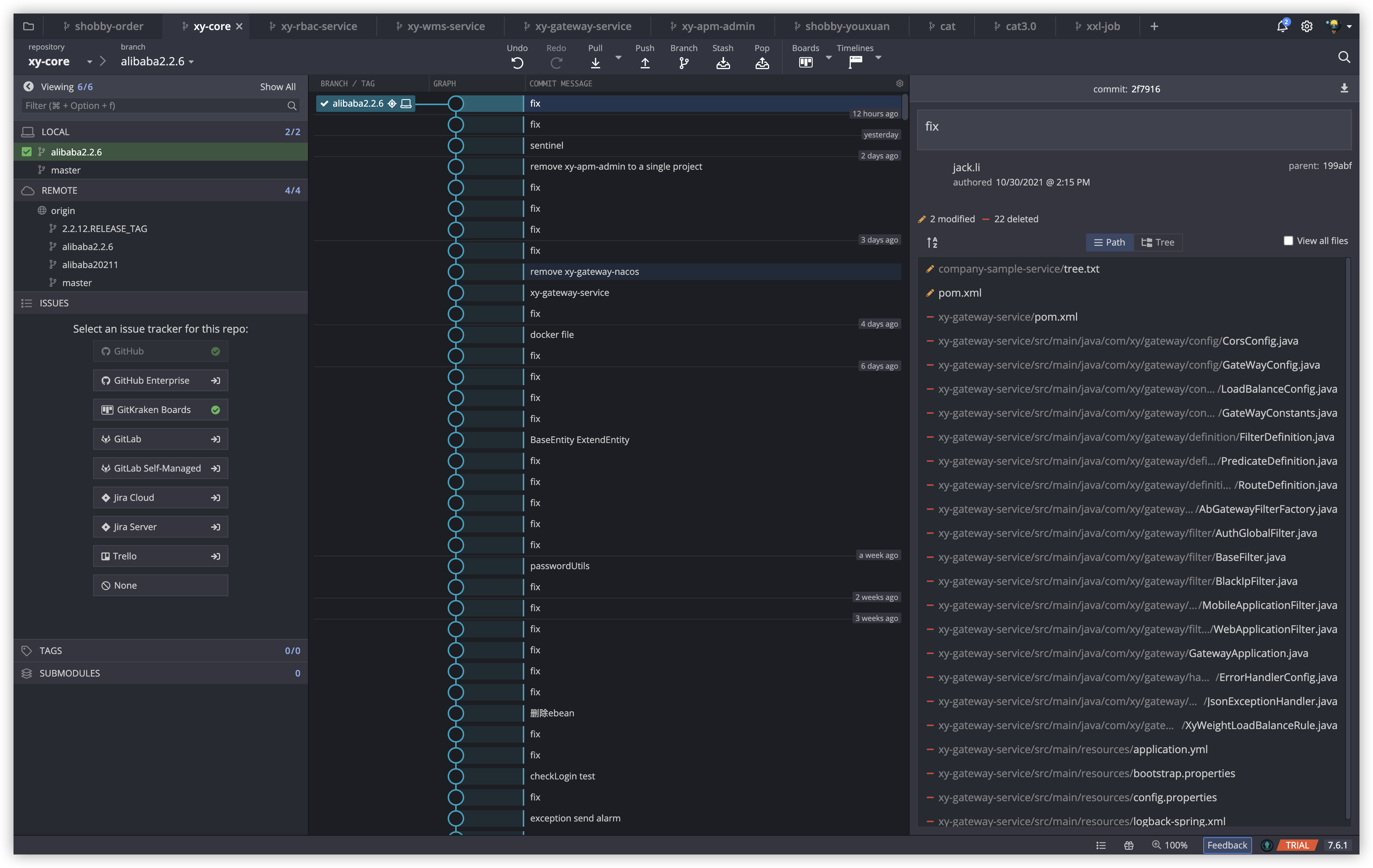
Task: Click parent commit 199abf link
Action: [x=1337, y=166]
